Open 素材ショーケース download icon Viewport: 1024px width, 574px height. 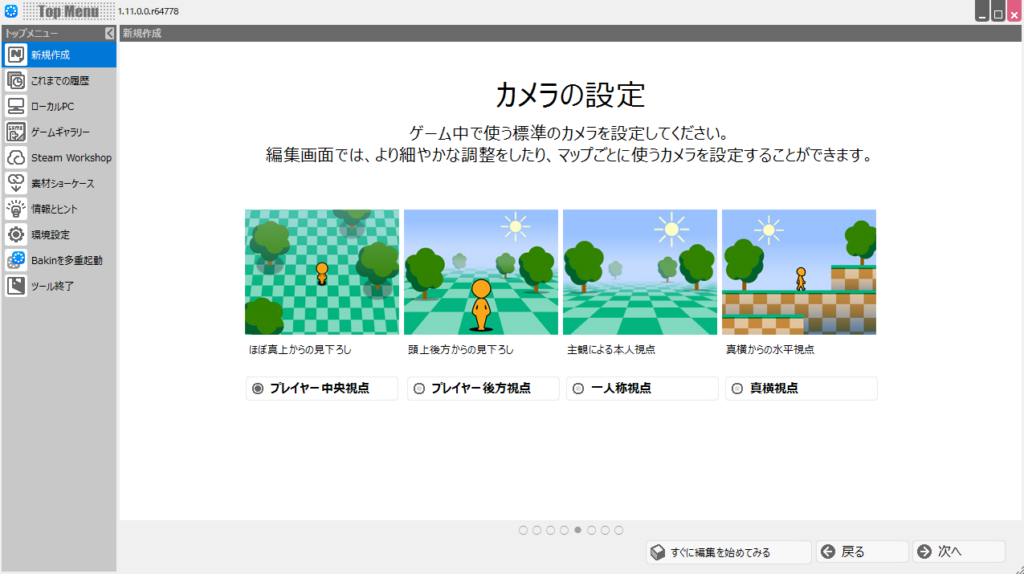pos(16,183)
